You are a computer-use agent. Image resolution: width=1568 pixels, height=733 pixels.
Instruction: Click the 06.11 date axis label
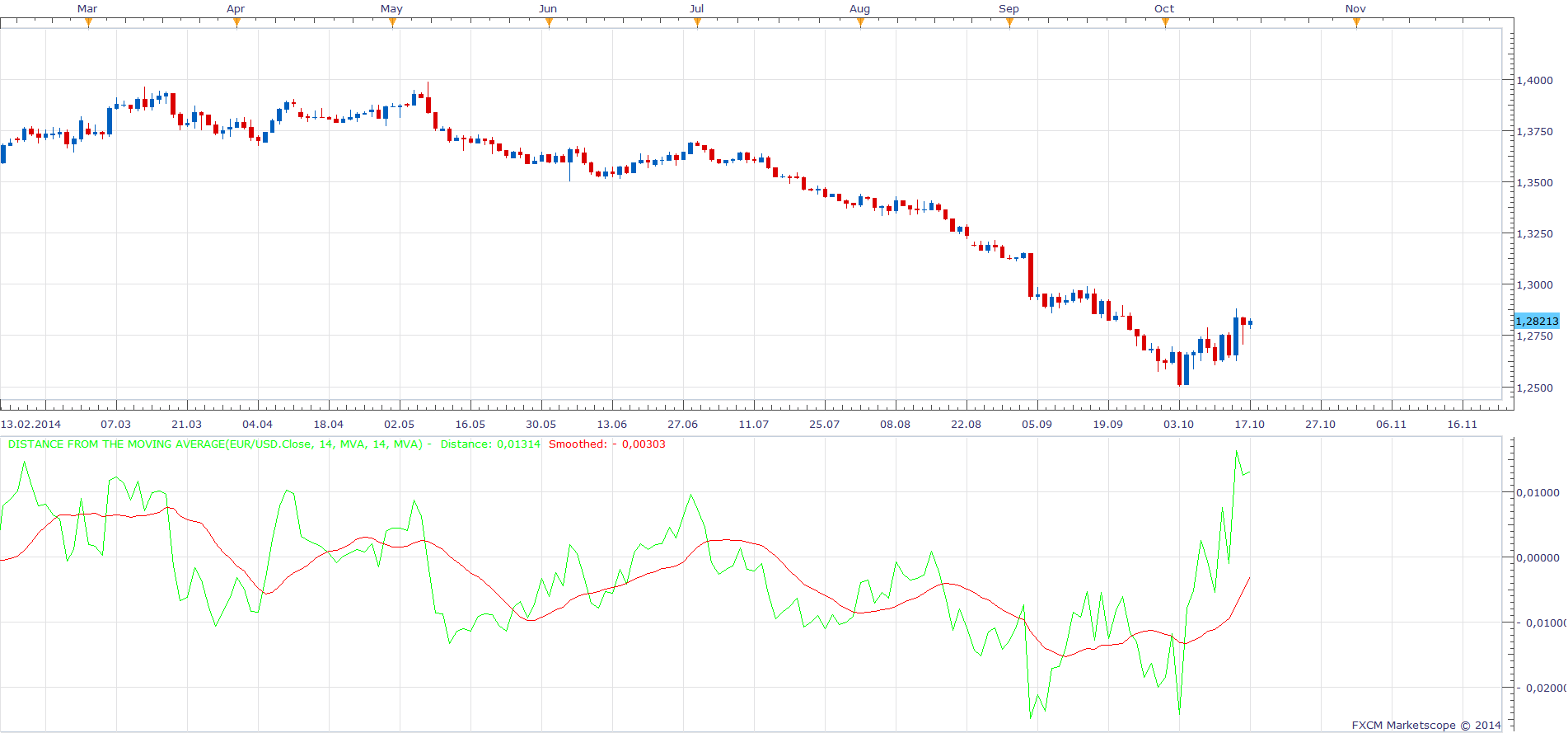pos(1391,424)
